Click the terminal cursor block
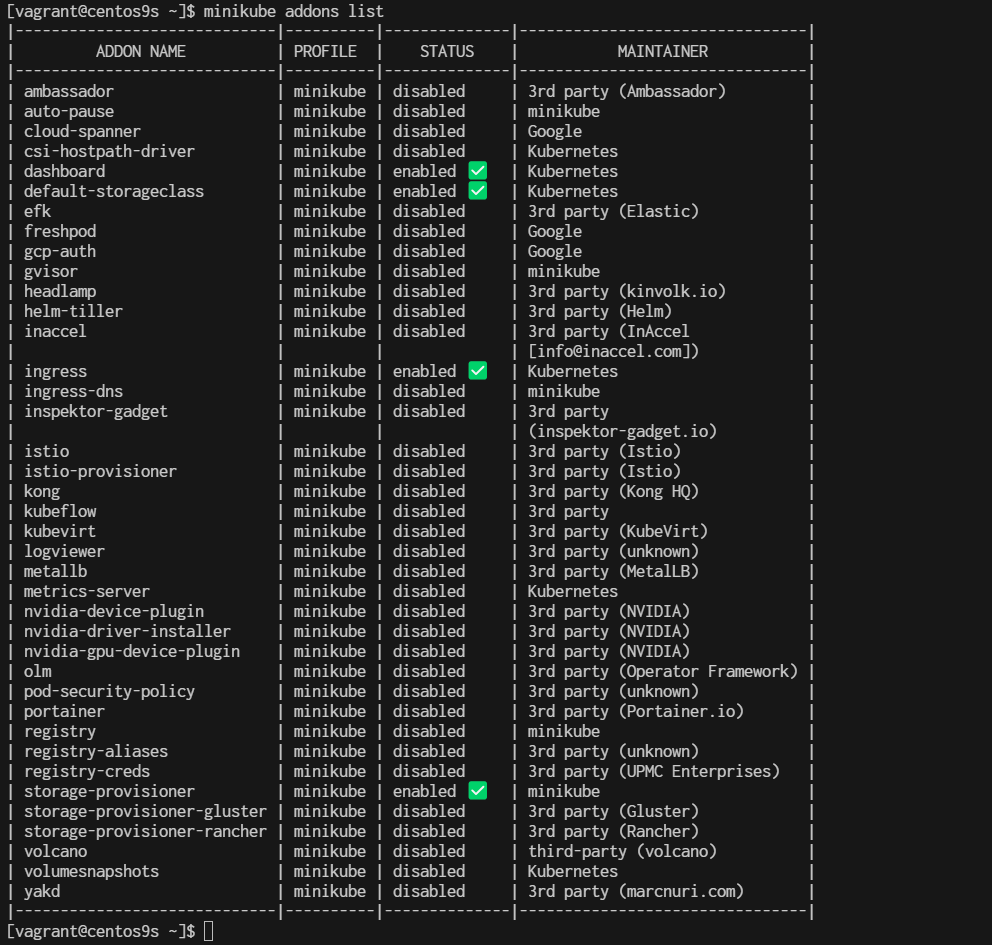992x945 pixels. [x=208, y=930]
